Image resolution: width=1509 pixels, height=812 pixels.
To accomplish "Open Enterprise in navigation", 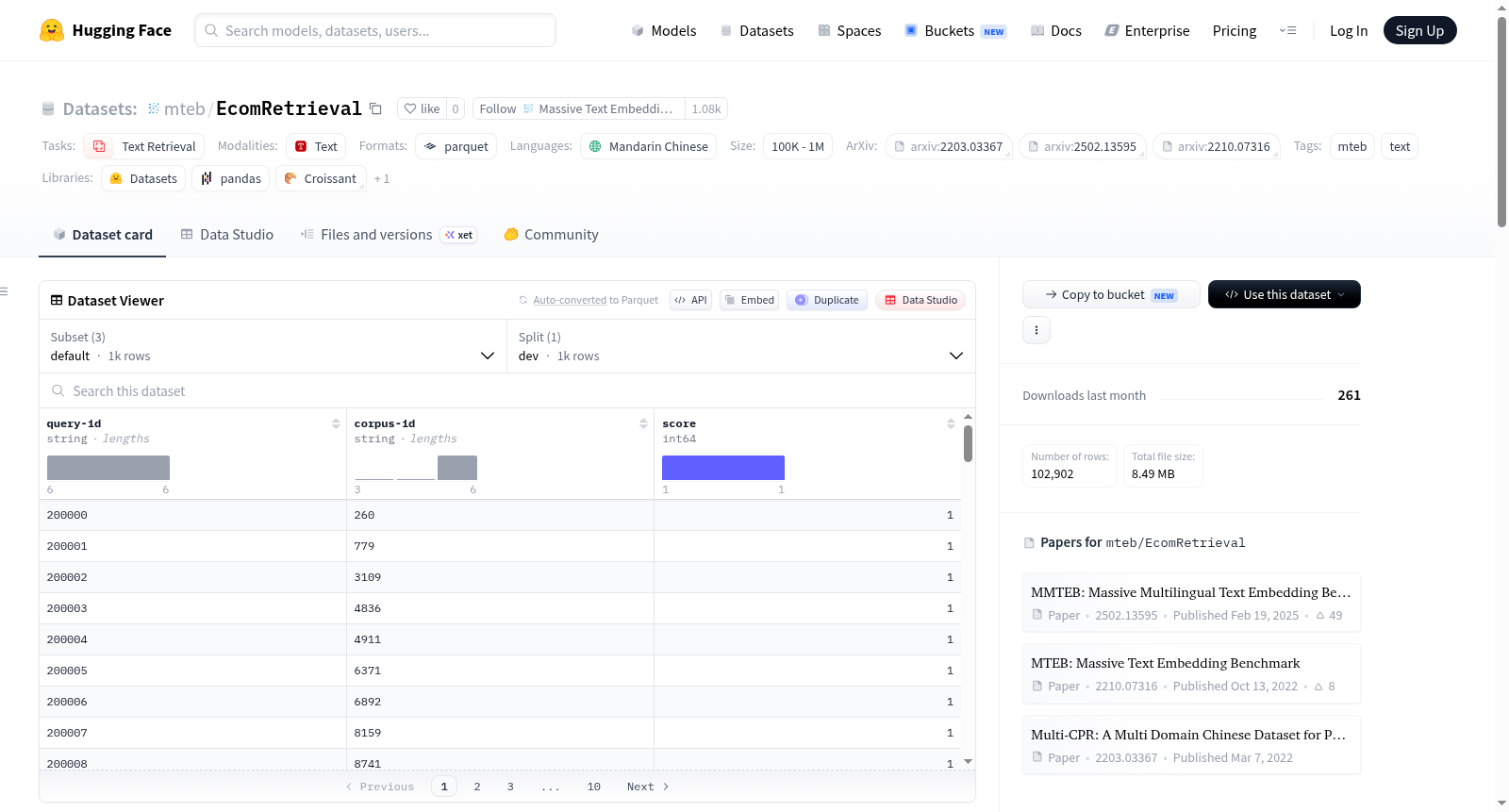I will pos(1147,30).
